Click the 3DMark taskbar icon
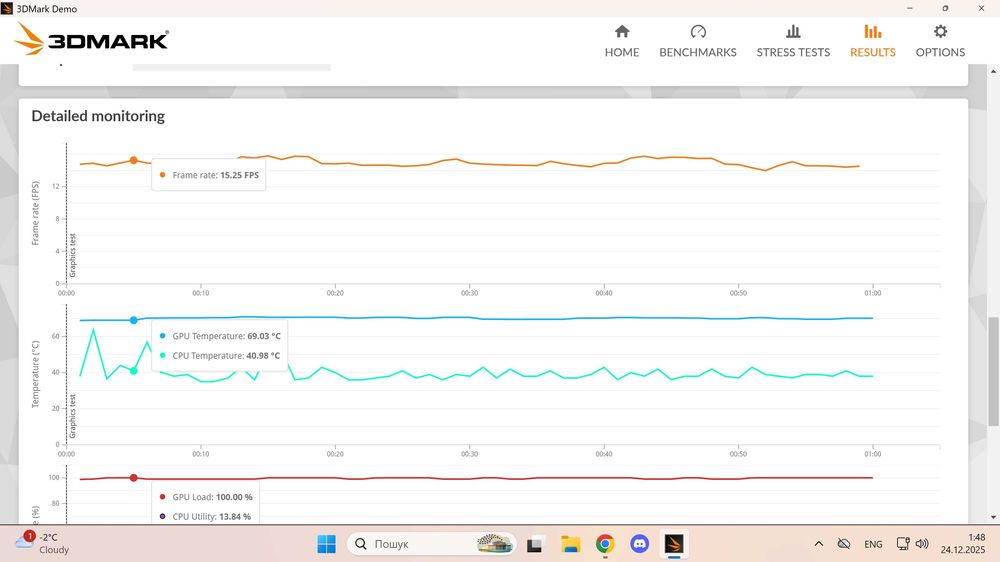 [x=675, y=544]
